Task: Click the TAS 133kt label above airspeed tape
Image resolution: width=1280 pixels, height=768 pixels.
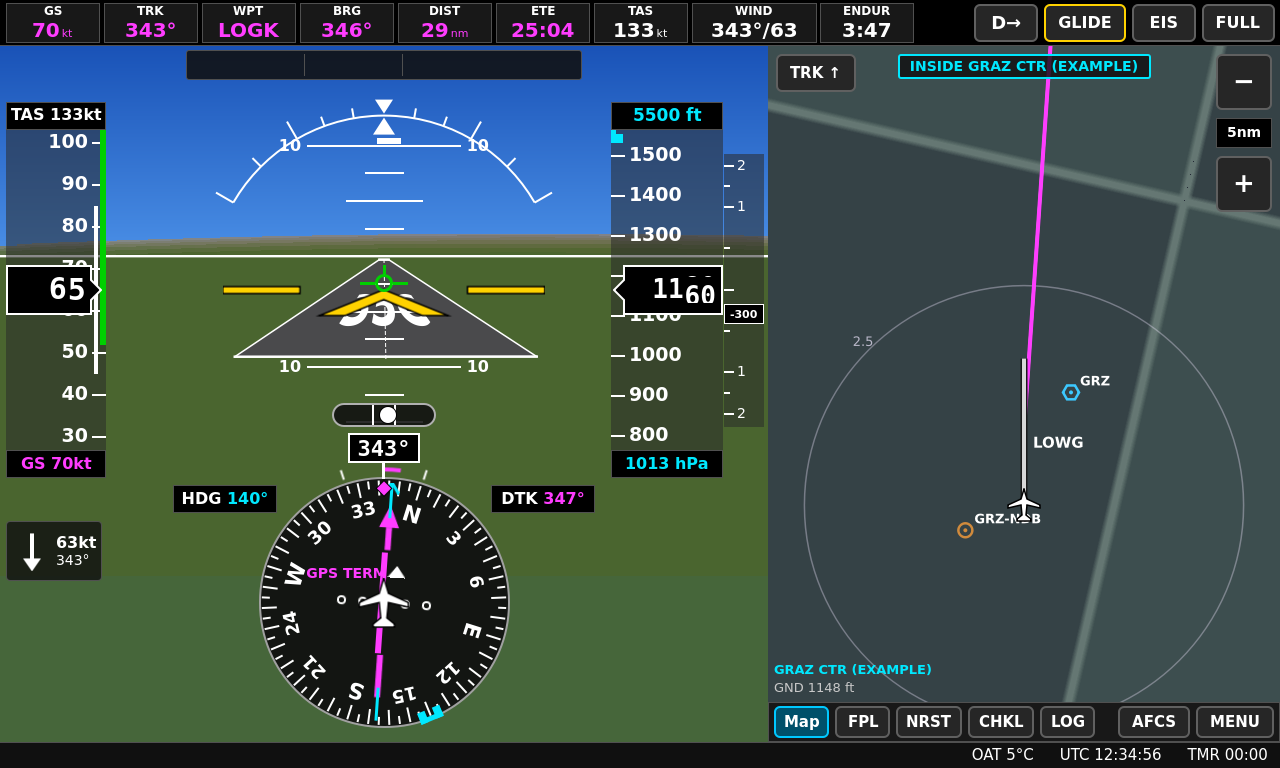Action: (56, 115)
